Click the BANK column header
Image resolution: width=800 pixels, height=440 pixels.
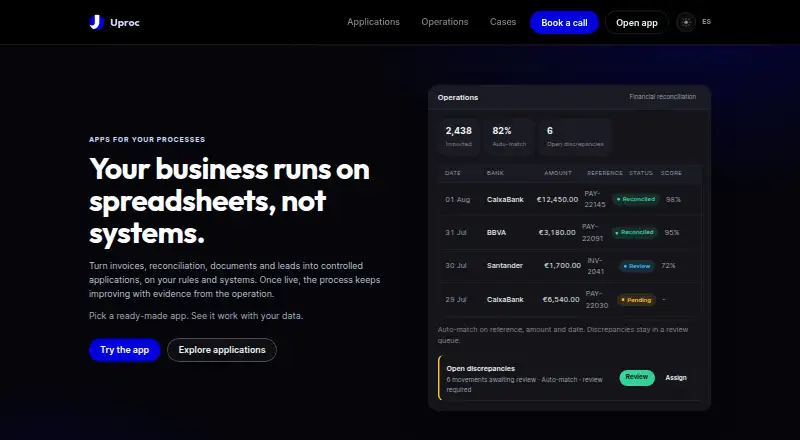click(495, 173)
